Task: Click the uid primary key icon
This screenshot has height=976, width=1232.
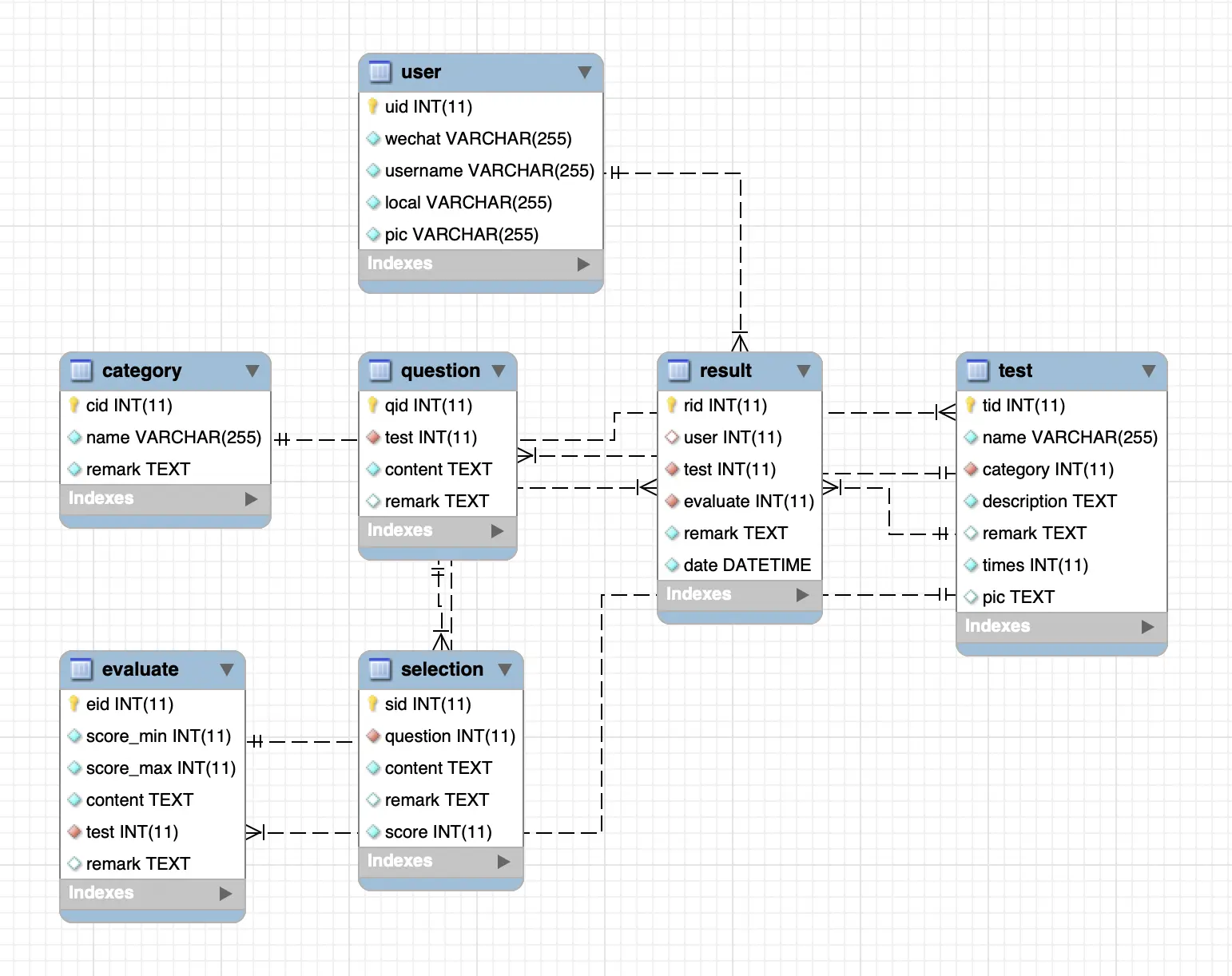Action: [x=373, y=106]
